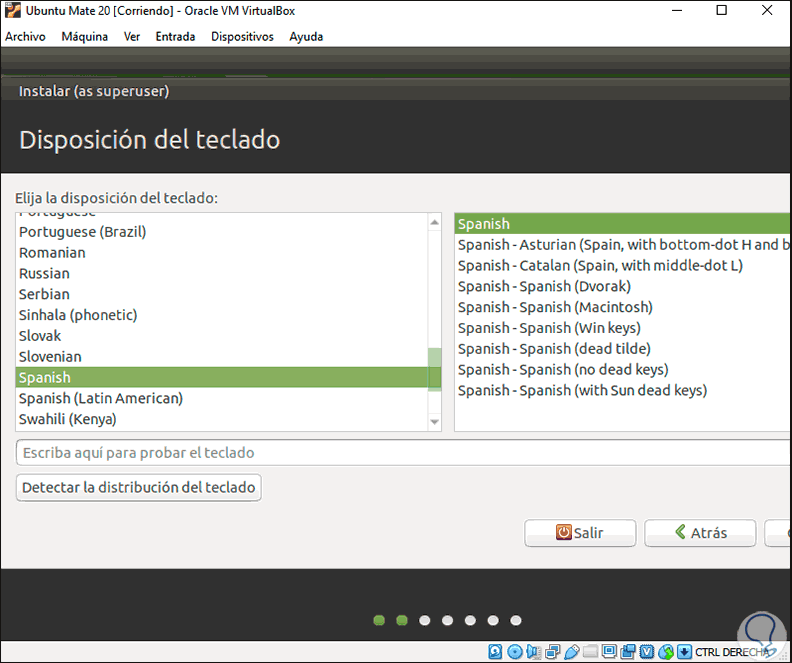
Task: Click the hard disk activity status icon
Action: click(x=495, y=652)
